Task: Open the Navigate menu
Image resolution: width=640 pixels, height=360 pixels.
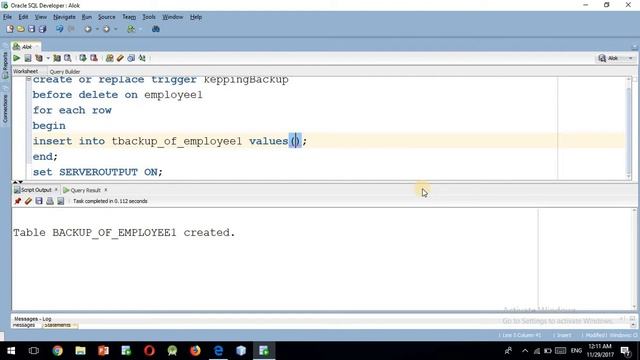Action: point(64,17)
